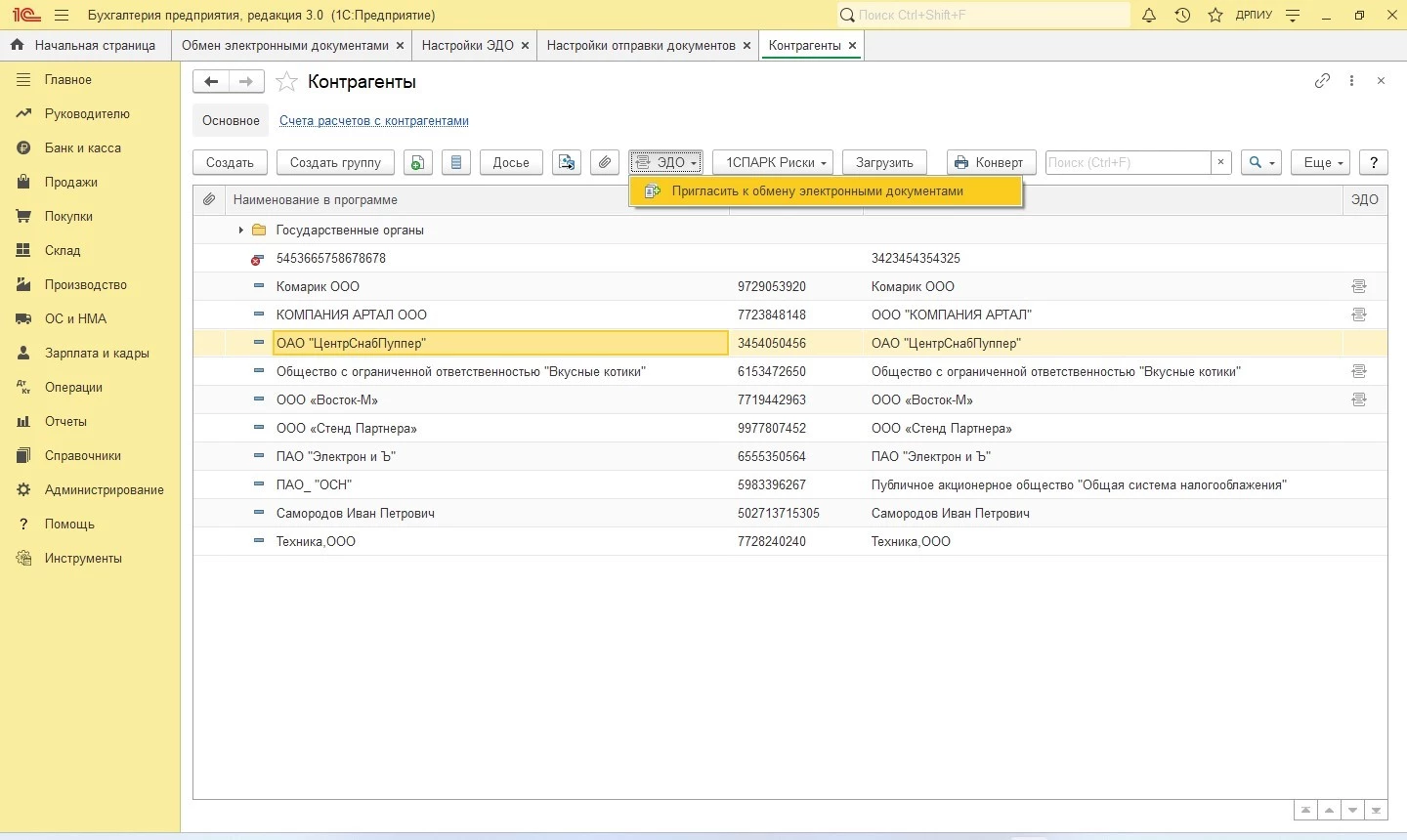The height and width of the screenshot is (840, 1407).
Task: Expand the Еще dropdown menu
Action: [1323, 162]
